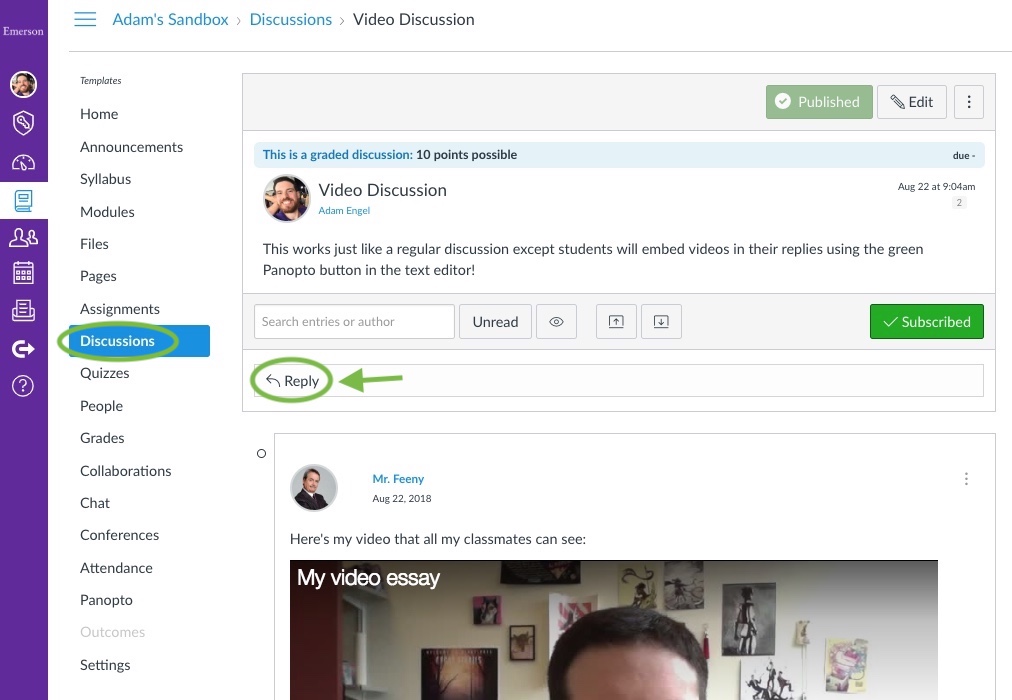The width and height of the screenshot is (1012, 700).
Task: Open Pages in course navigation
Action: click(x=98, y=276)
